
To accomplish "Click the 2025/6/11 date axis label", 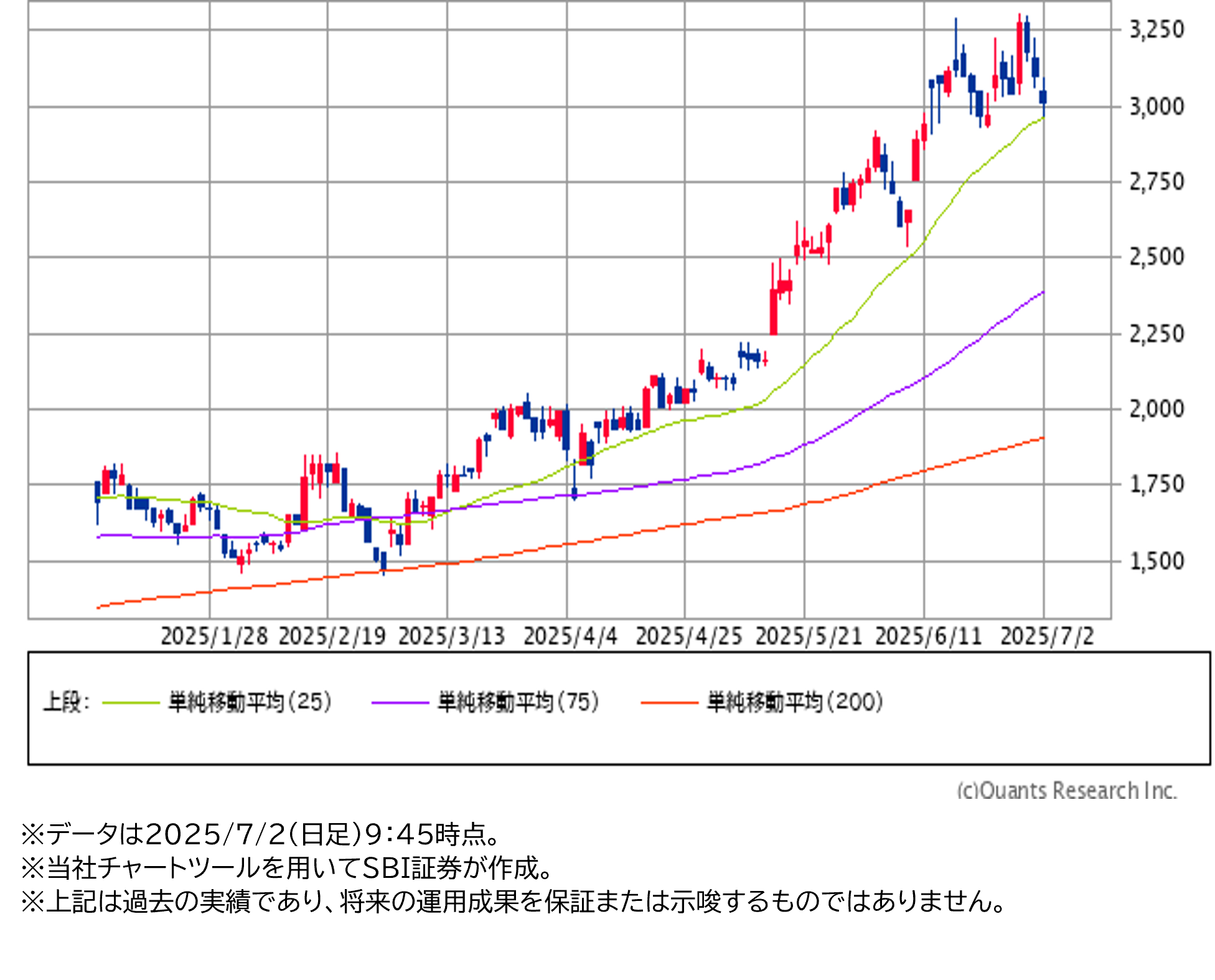I will click(928, 636).
